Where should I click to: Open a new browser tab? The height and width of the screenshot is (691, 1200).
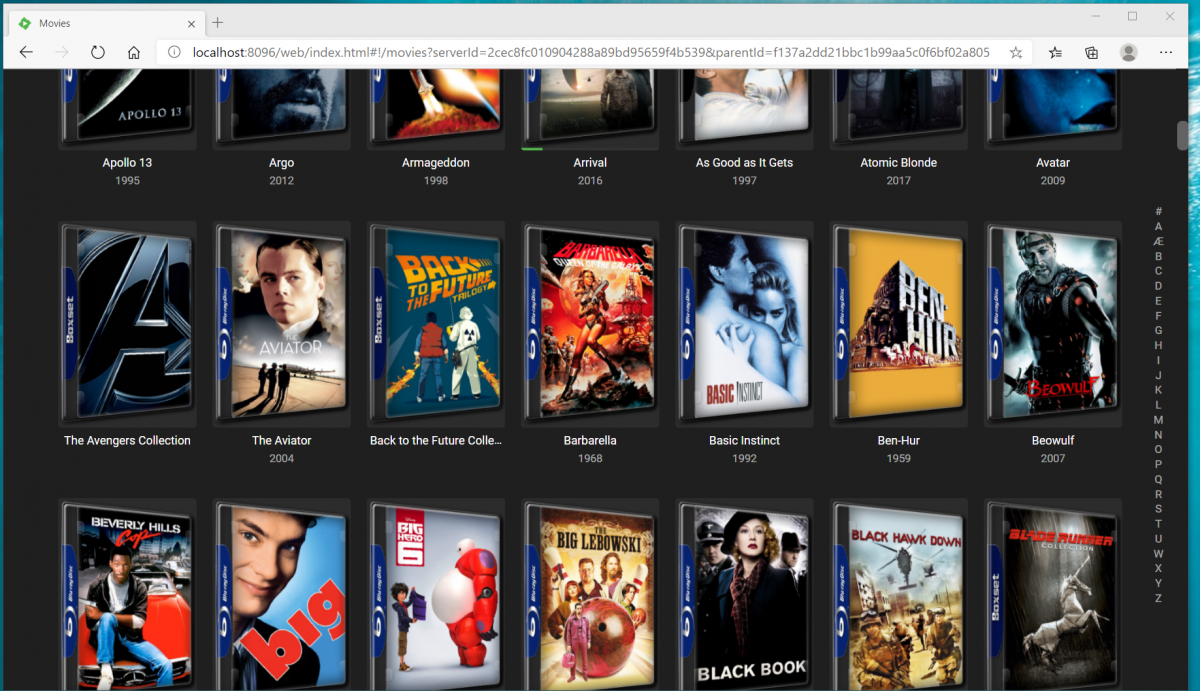(x=218, y=22)
